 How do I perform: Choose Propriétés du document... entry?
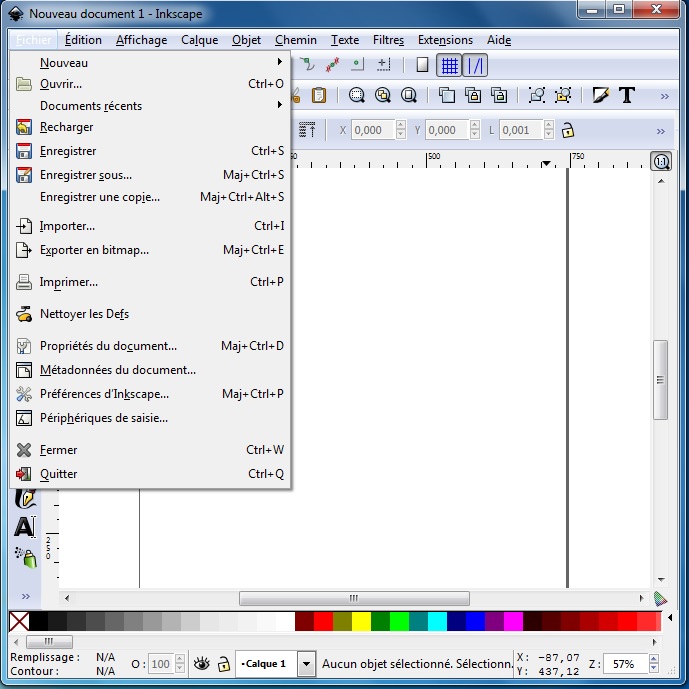click(x=150, y=346)
